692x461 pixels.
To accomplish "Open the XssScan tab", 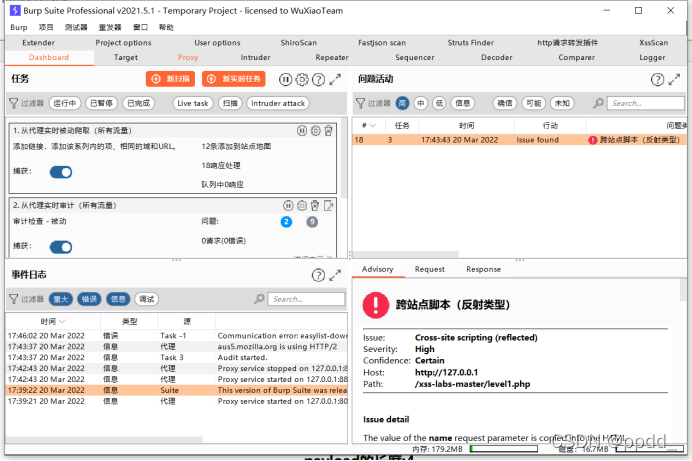I will pyautogui.click(x=654, y=43).
